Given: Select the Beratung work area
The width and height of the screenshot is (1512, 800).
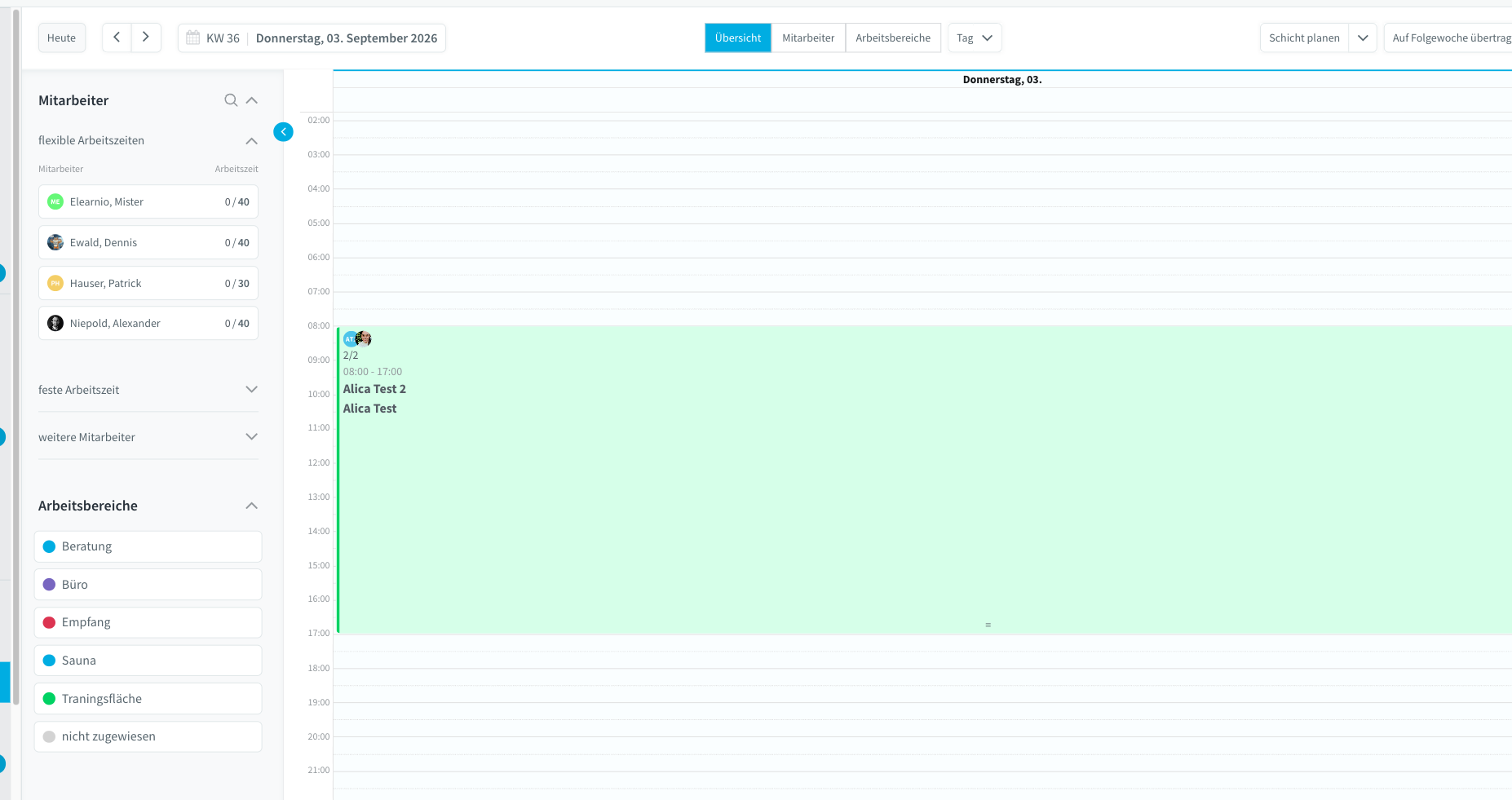Looking at the screenshot, I should tap(148, 546).
